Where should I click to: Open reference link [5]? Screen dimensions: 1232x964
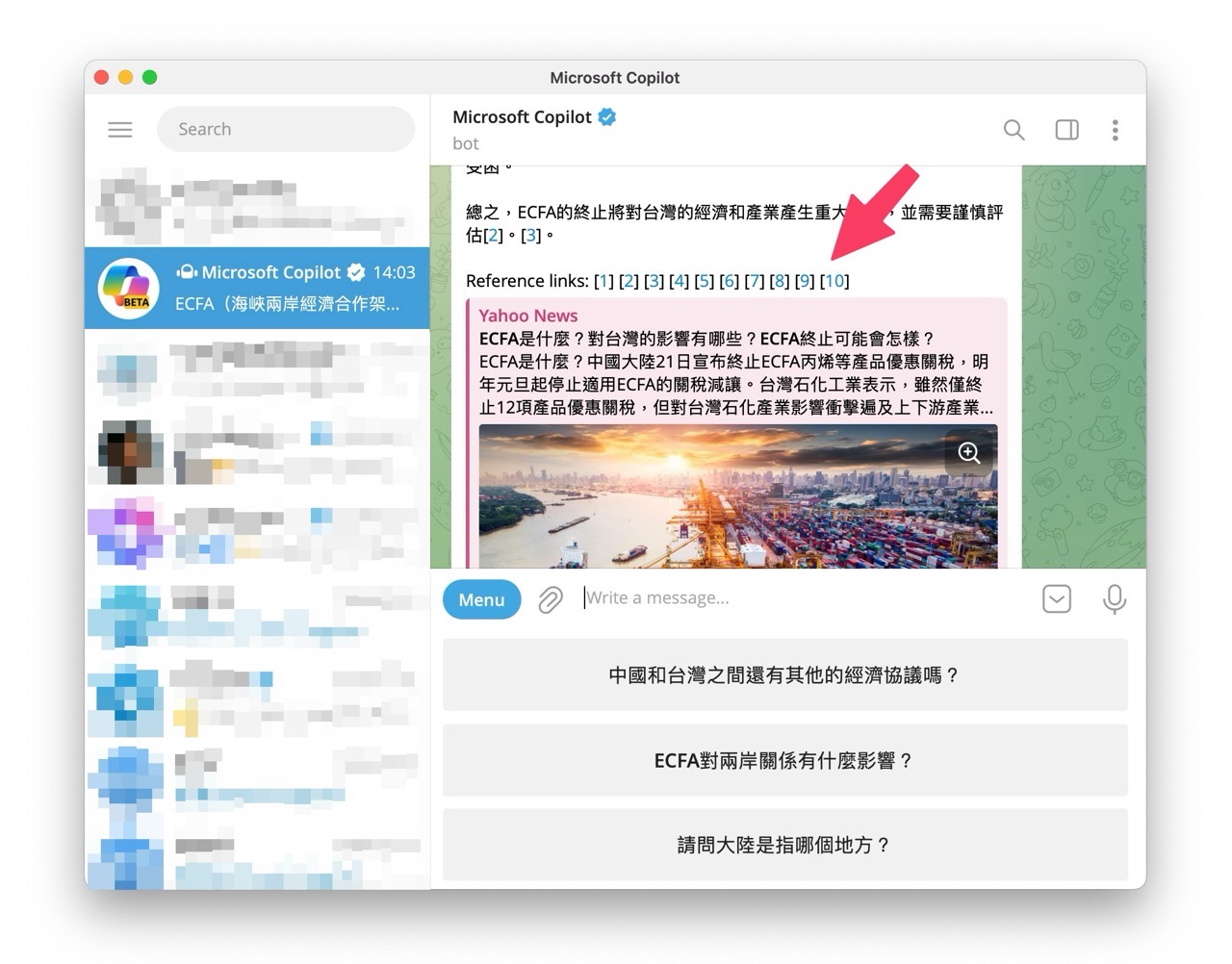click(x=704, y=281)
